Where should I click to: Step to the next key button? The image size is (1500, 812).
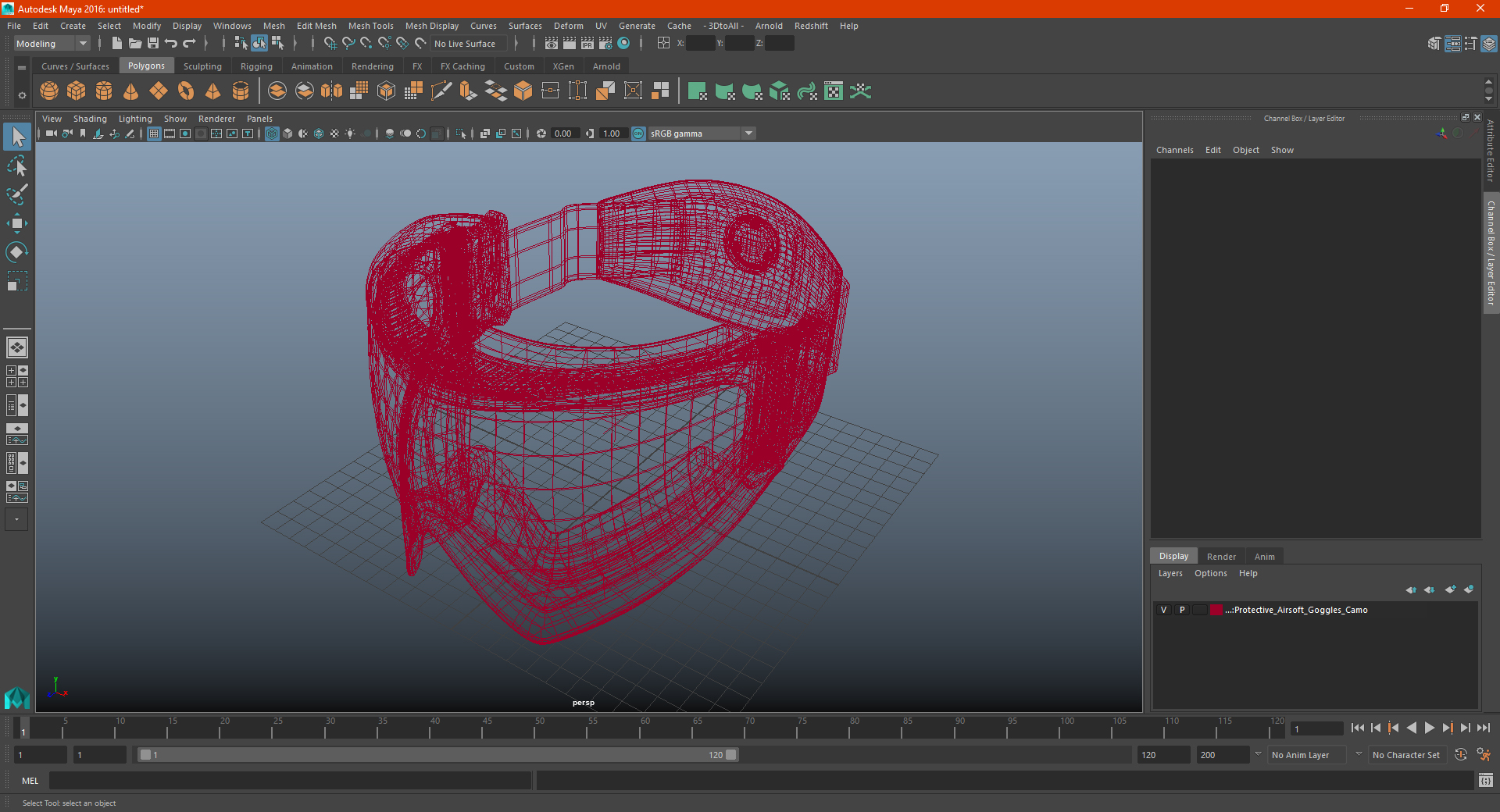1447,728
